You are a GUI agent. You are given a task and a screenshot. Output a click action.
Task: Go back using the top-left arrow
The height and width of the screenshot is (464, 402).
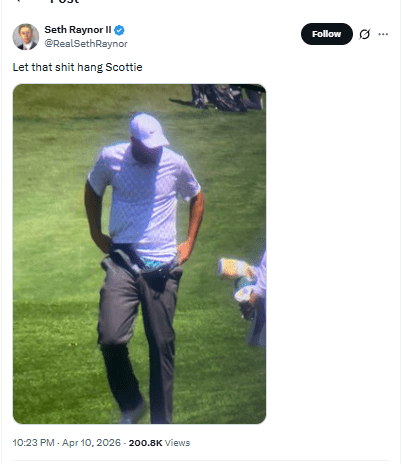(18, 1)
